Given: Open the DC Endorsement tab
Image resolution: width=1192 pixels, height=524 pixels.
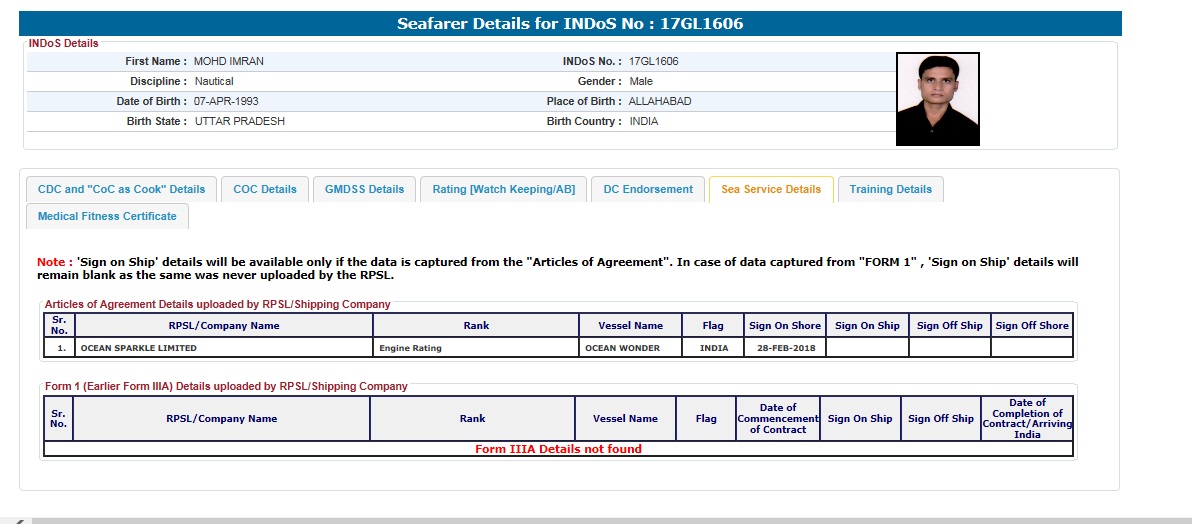Looking at the screenshot, I should (x=648, y=189).
